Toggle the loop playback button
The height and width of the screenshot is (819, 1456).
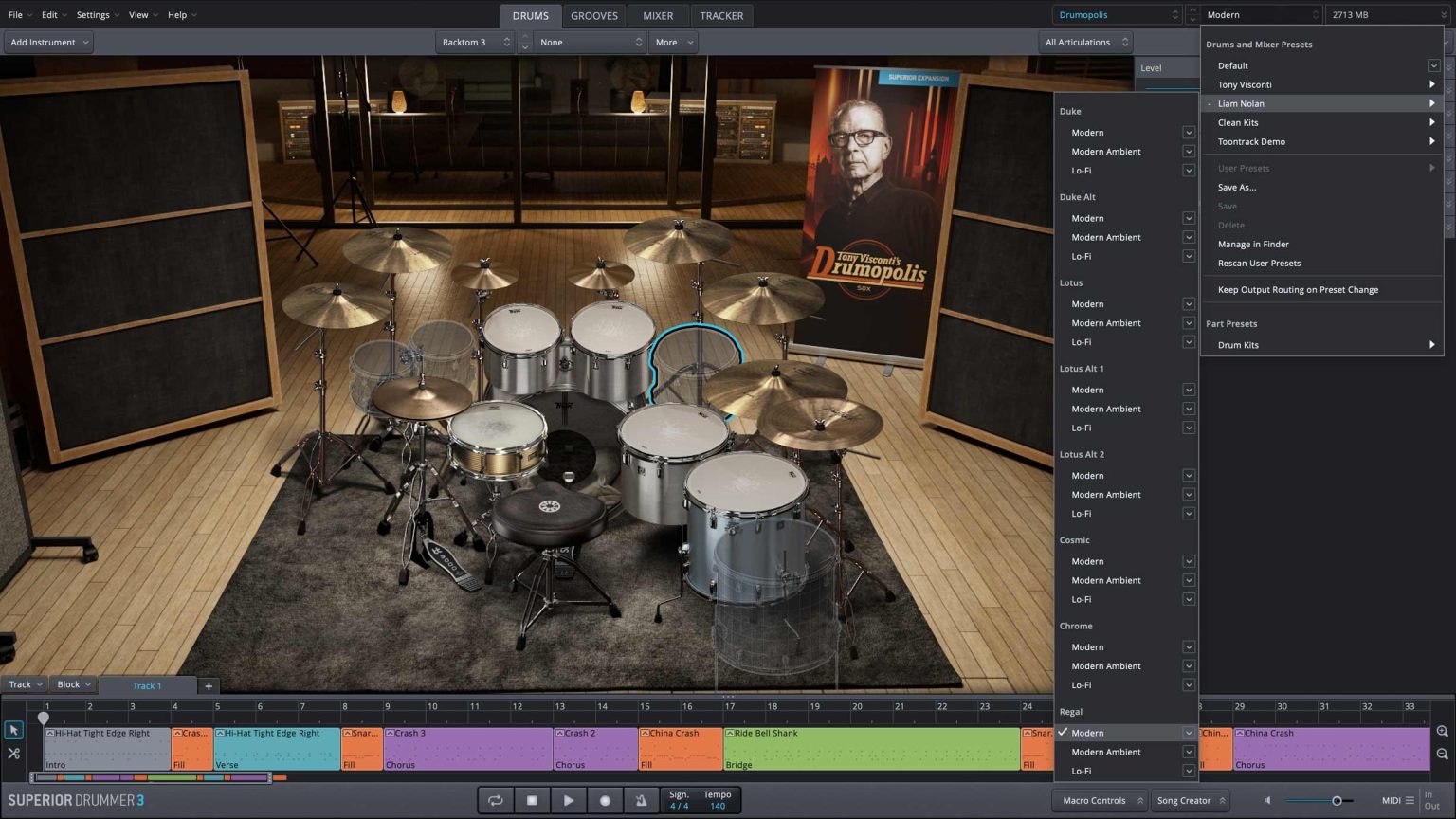click(x=495, y=800)
